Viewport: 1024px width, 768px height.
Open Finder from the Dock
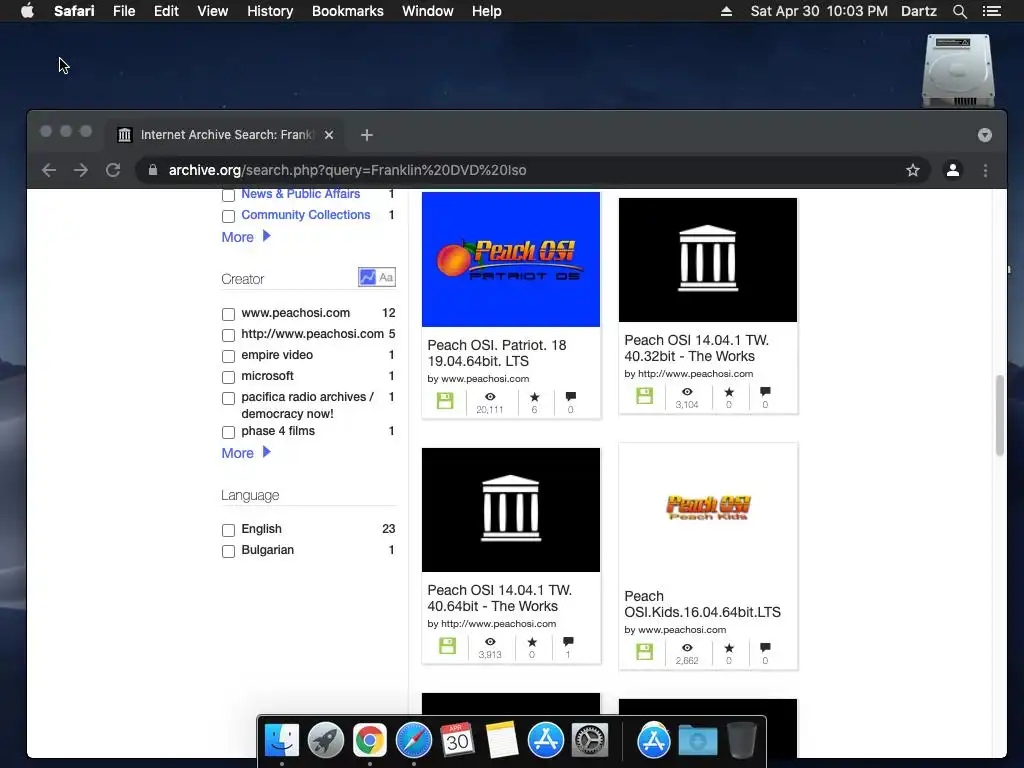coord(281,740)
